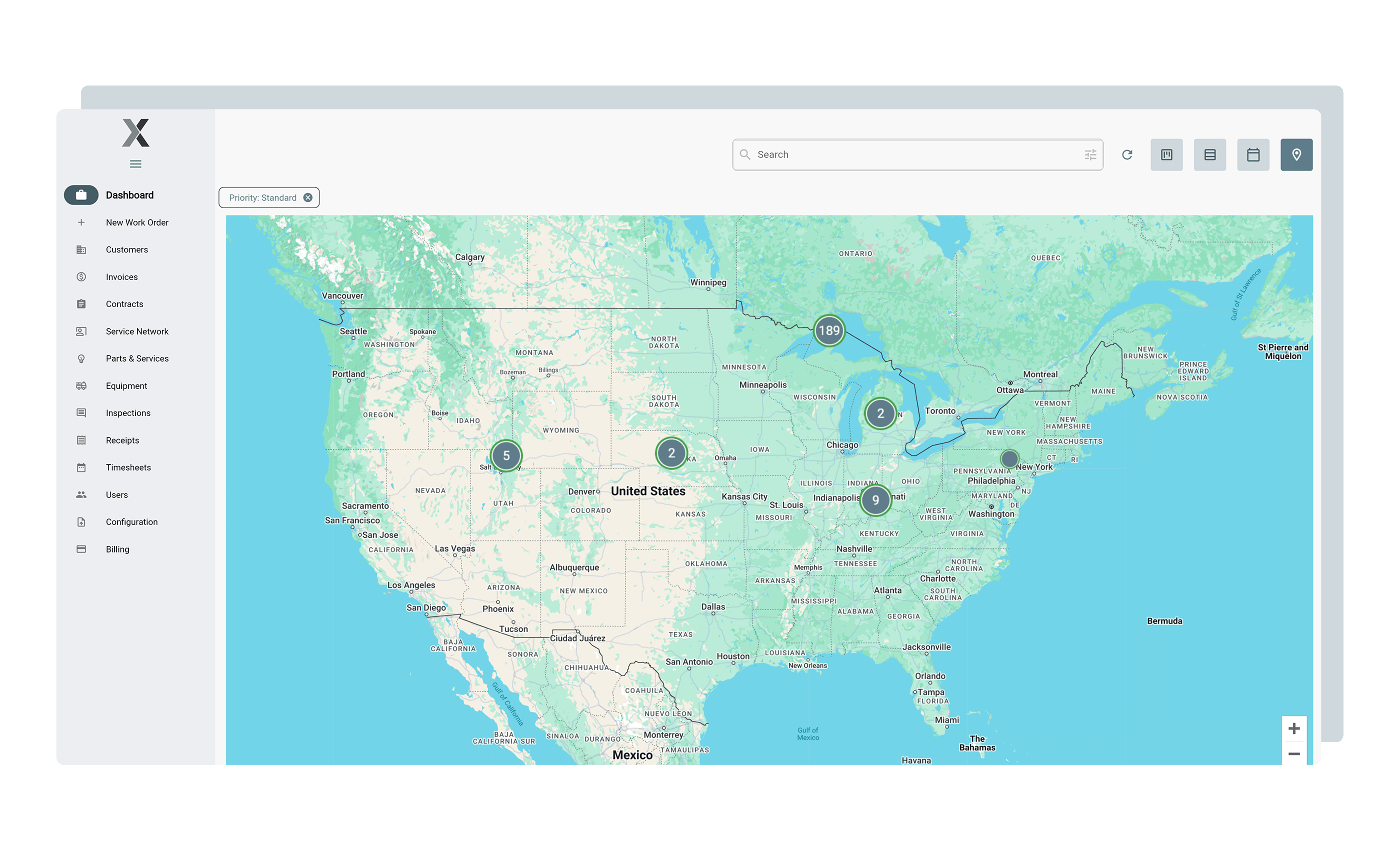Select the Parts & Services lightbulb icon

point(81,358)
